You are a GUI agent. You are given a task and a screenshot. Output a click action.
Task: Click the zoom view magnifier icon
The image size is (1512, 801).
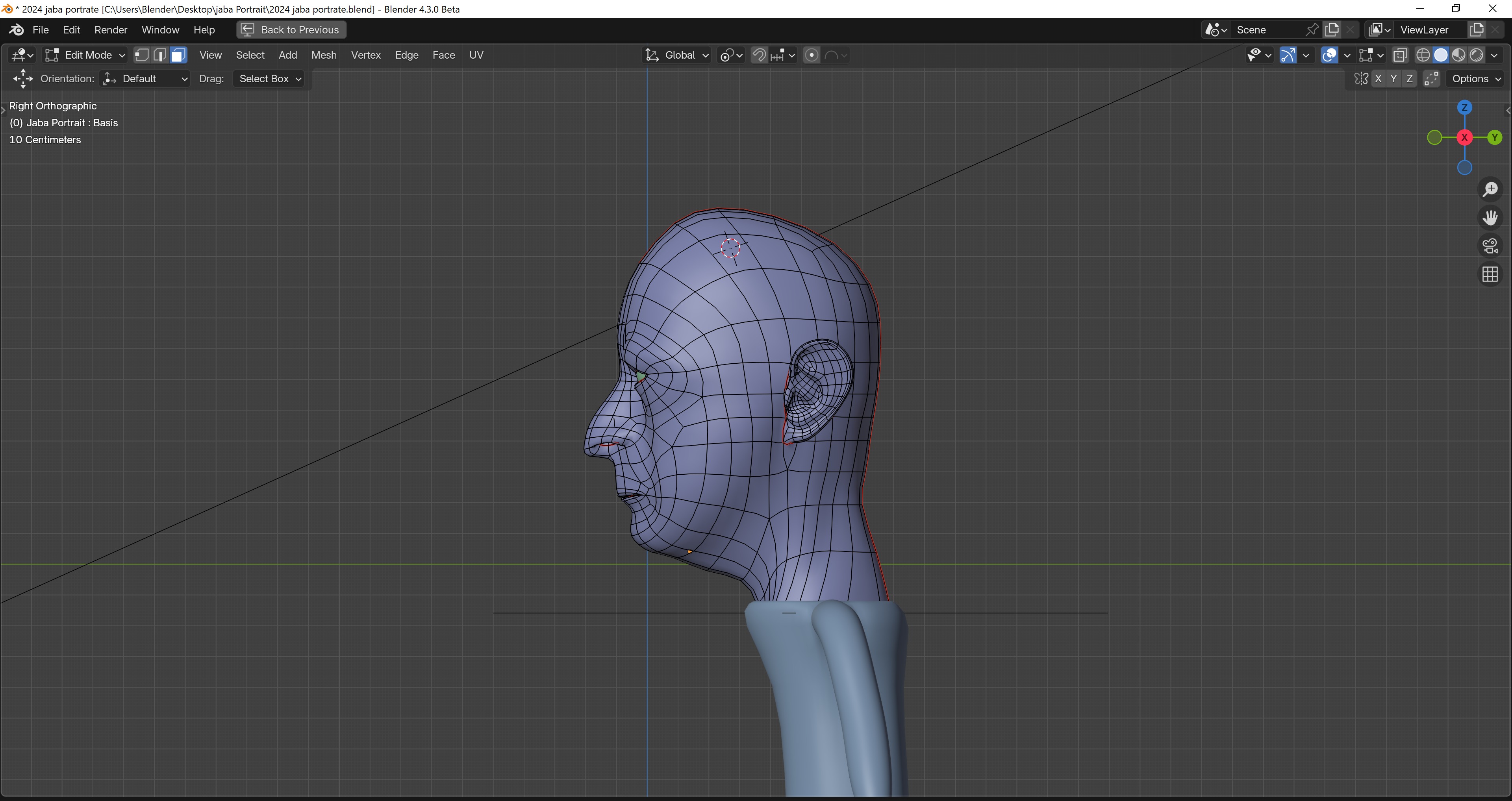pyautogui.click(x=1490, y=189)
